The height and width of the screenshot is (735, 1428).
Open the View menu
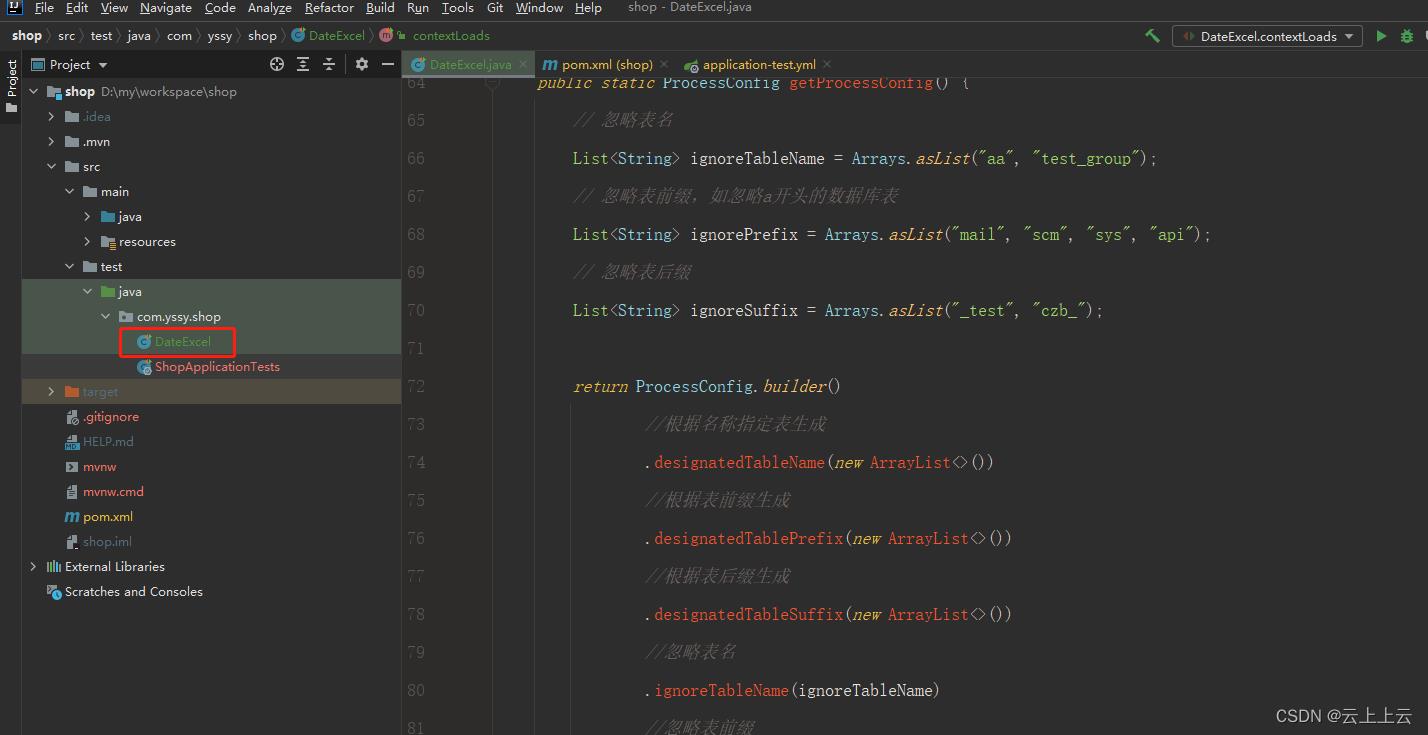coord(114,8)
